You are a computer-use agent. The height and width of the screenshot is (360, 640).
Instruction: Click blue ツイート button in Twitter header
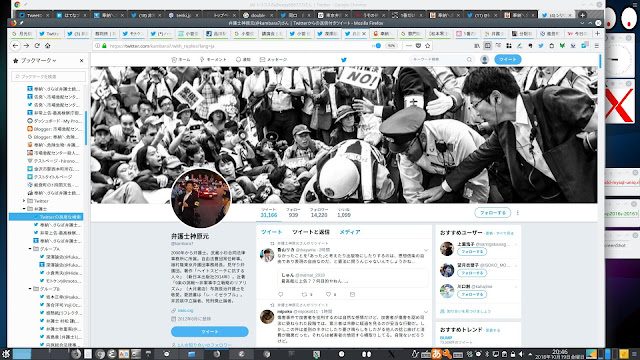coord(508,60)
